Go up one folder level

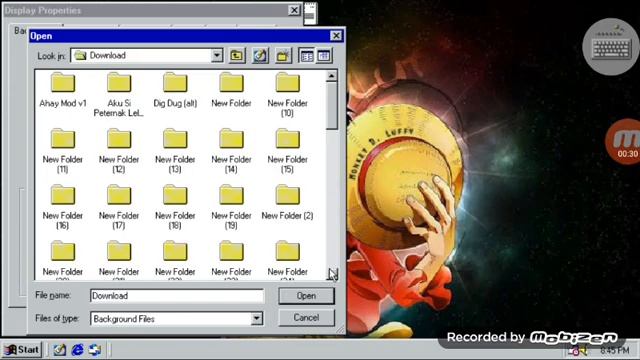coord(237,56)
